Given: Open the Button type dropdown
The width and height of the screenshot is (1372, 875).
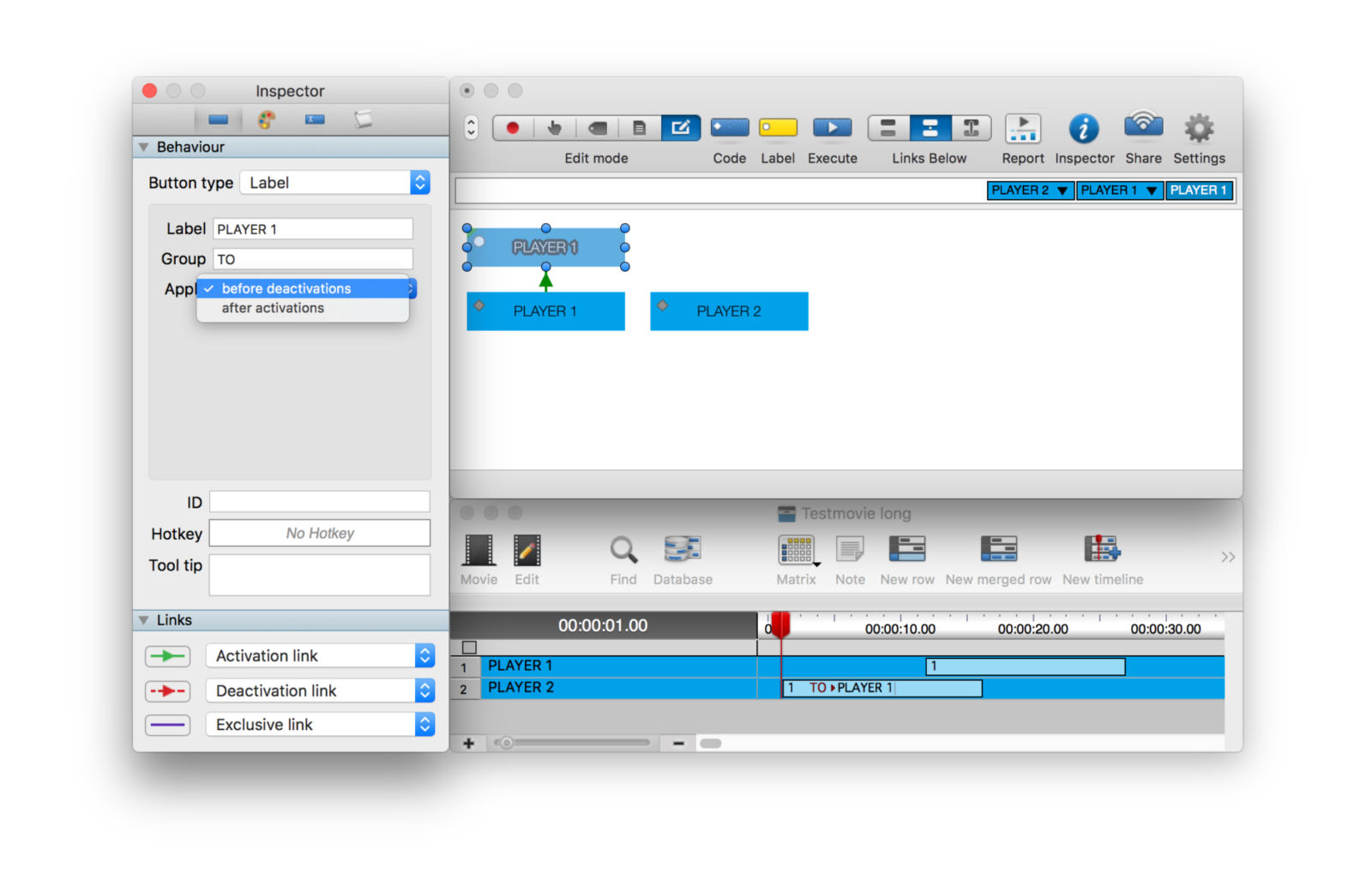Looking at the screenshot, I should click(334, 183).
